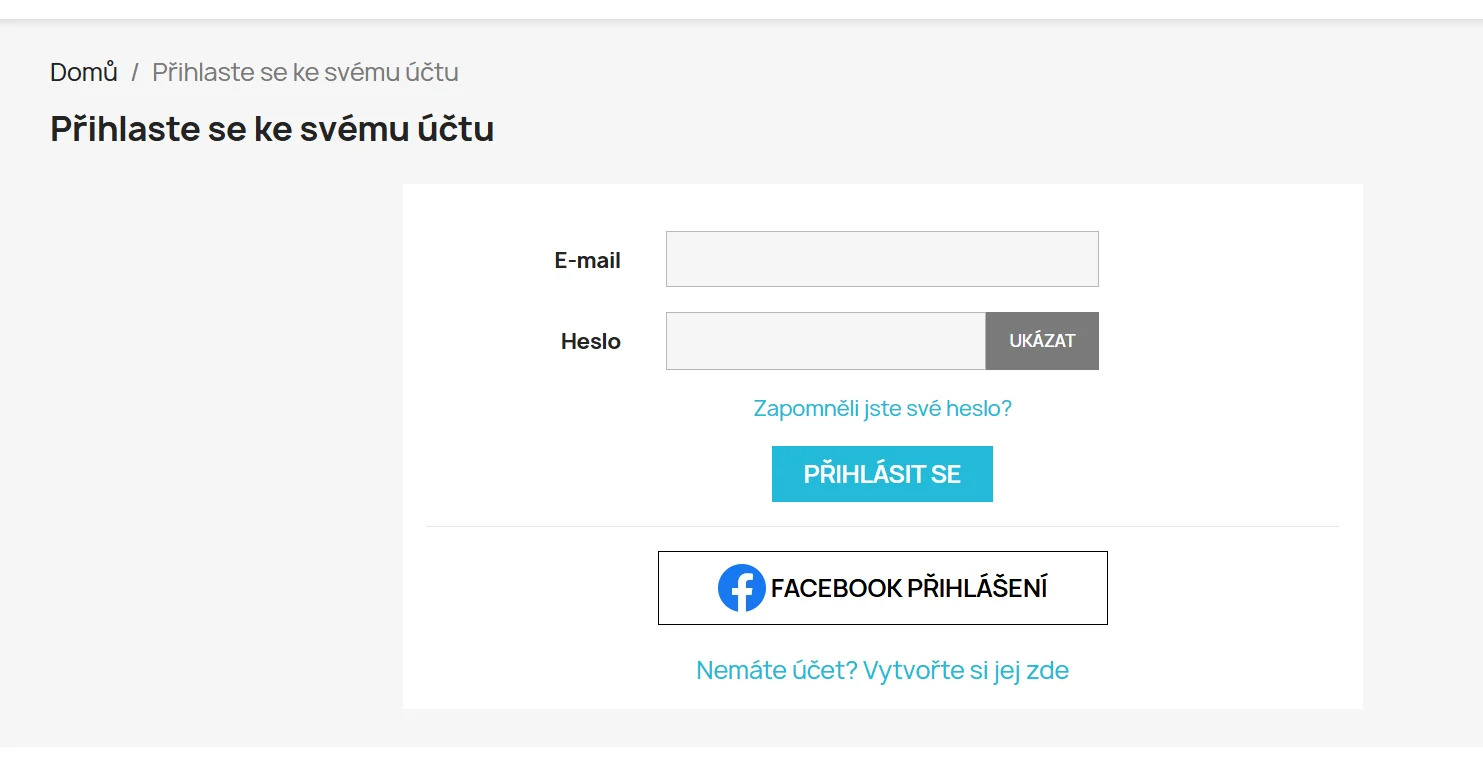Click into the Heslo password field

click(825, 341)
